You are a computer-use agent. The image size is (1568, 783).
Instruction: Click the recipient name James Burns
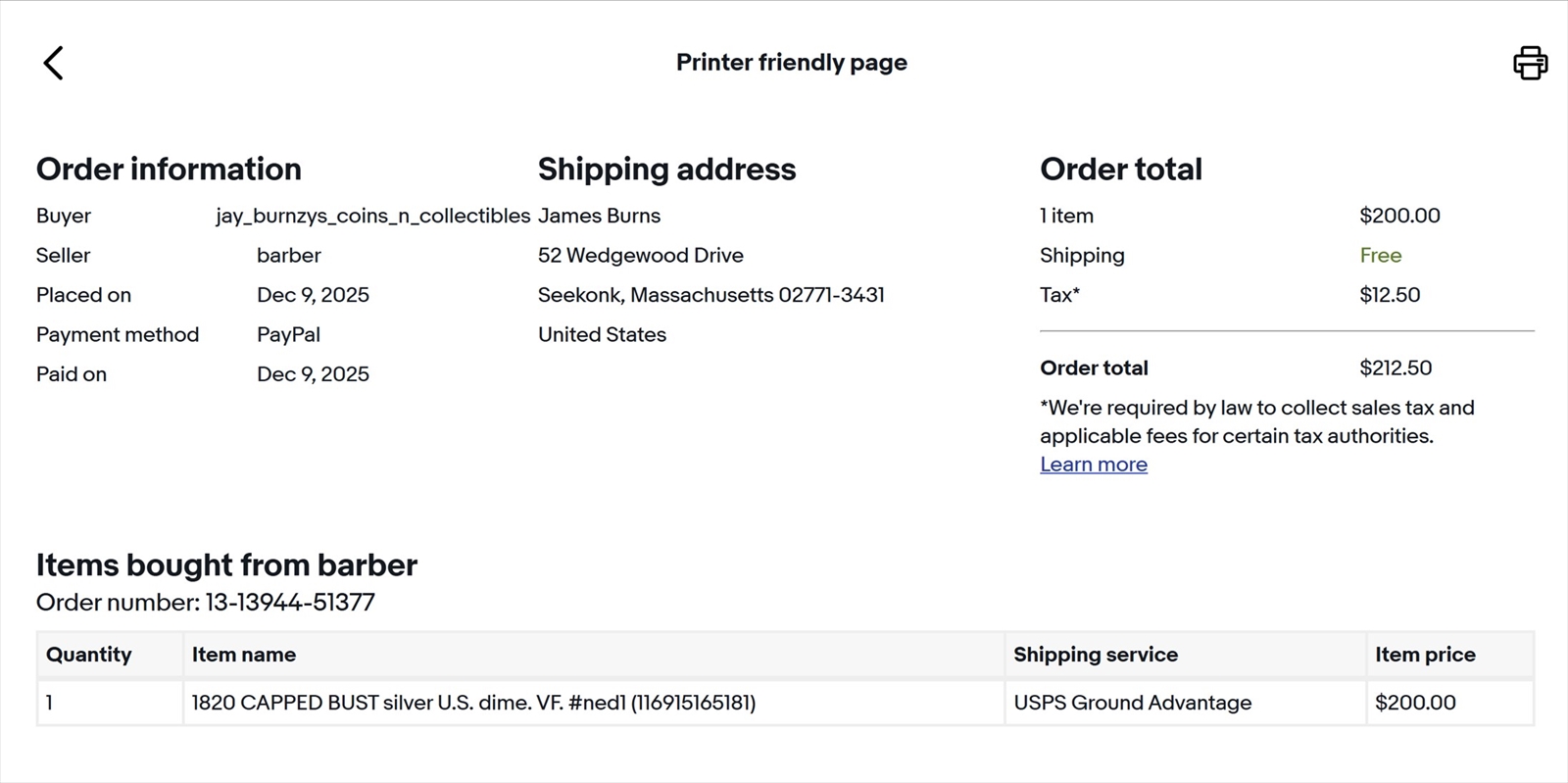point(599,216)
